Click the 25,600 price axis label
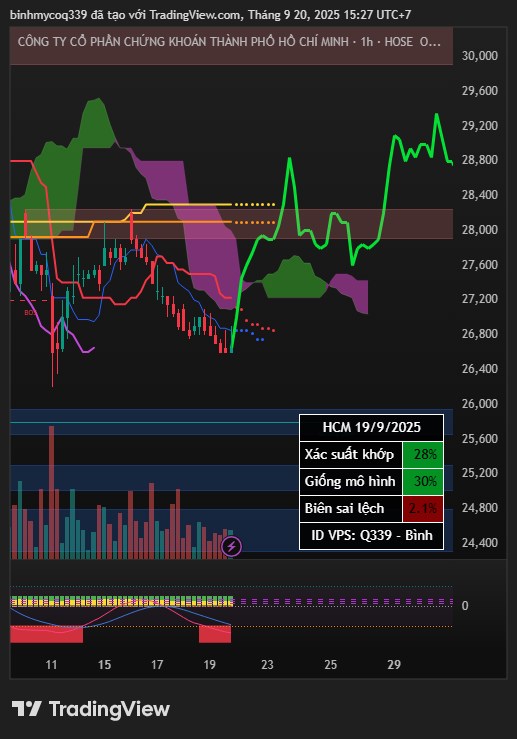Viewport: 517px width, 739px height. pos(479,438)
